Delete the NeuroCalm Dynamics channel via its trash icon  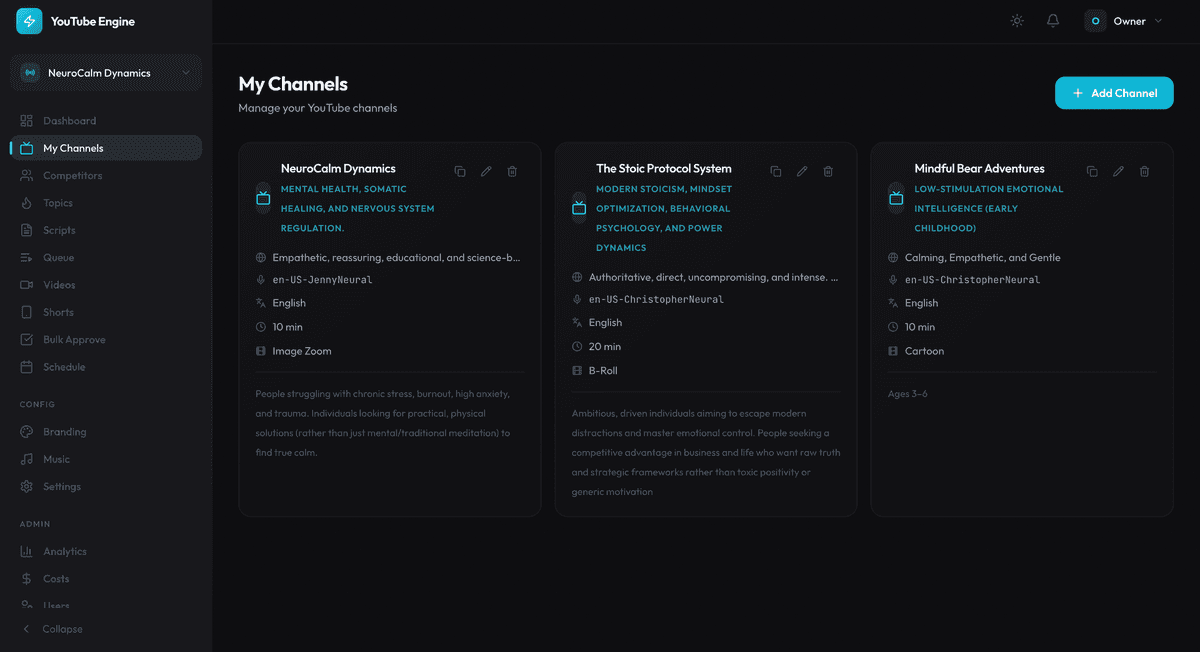[512, 171]
